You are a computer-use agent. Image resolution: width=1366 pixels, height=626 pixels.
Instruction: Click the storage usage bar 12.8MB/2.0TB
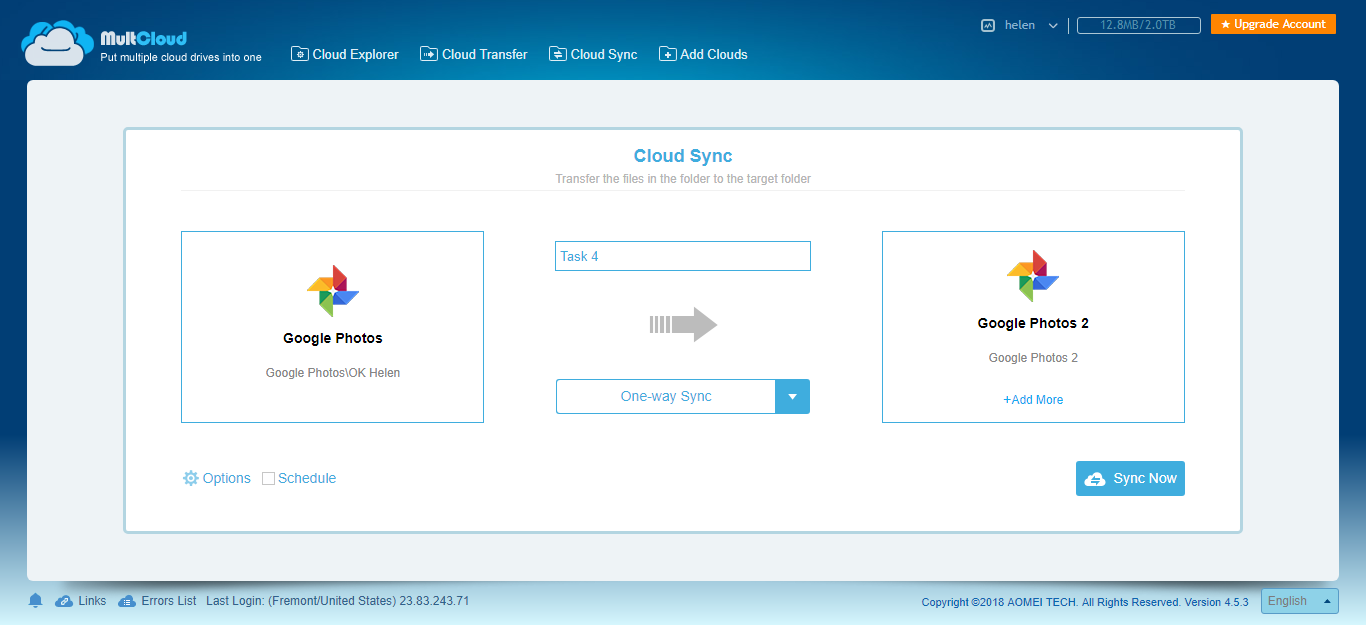1137,26
